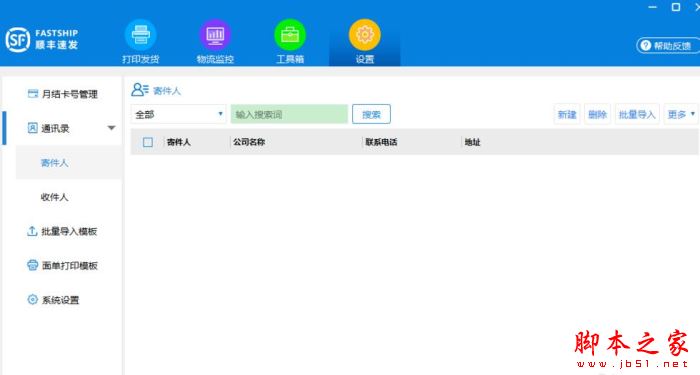The height and width of the screenshot is (375, 700).
Task: Click the 地址 column header
Action: 472,142
